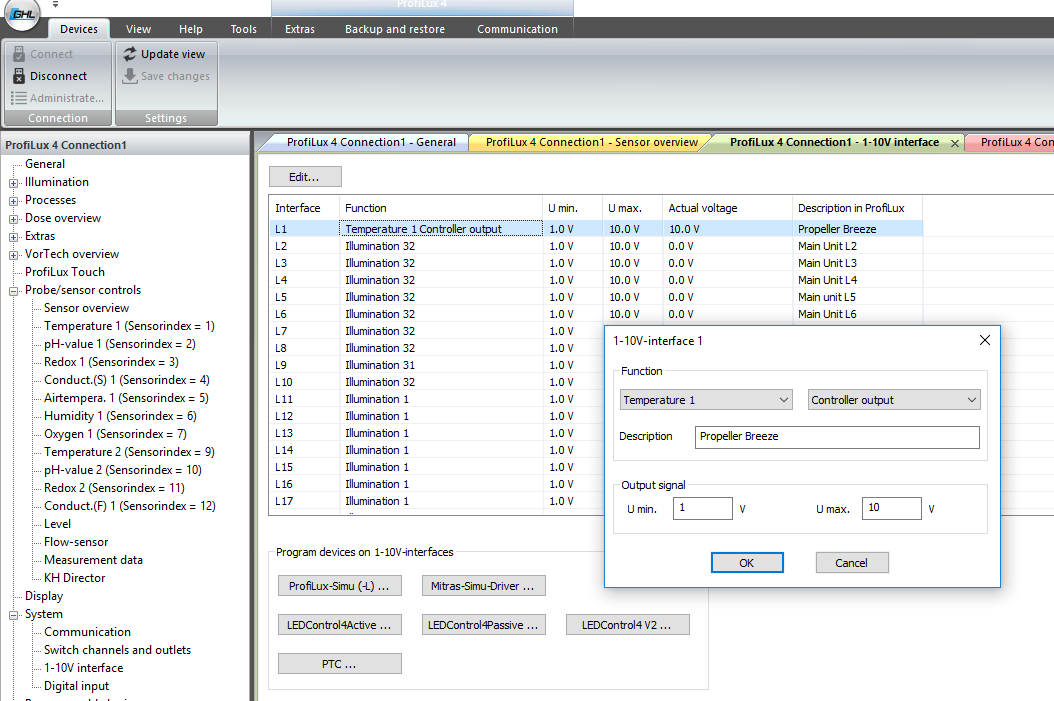Open the Help ribbon tab
The image size is (1054, 701).
[x=191, y=29]
